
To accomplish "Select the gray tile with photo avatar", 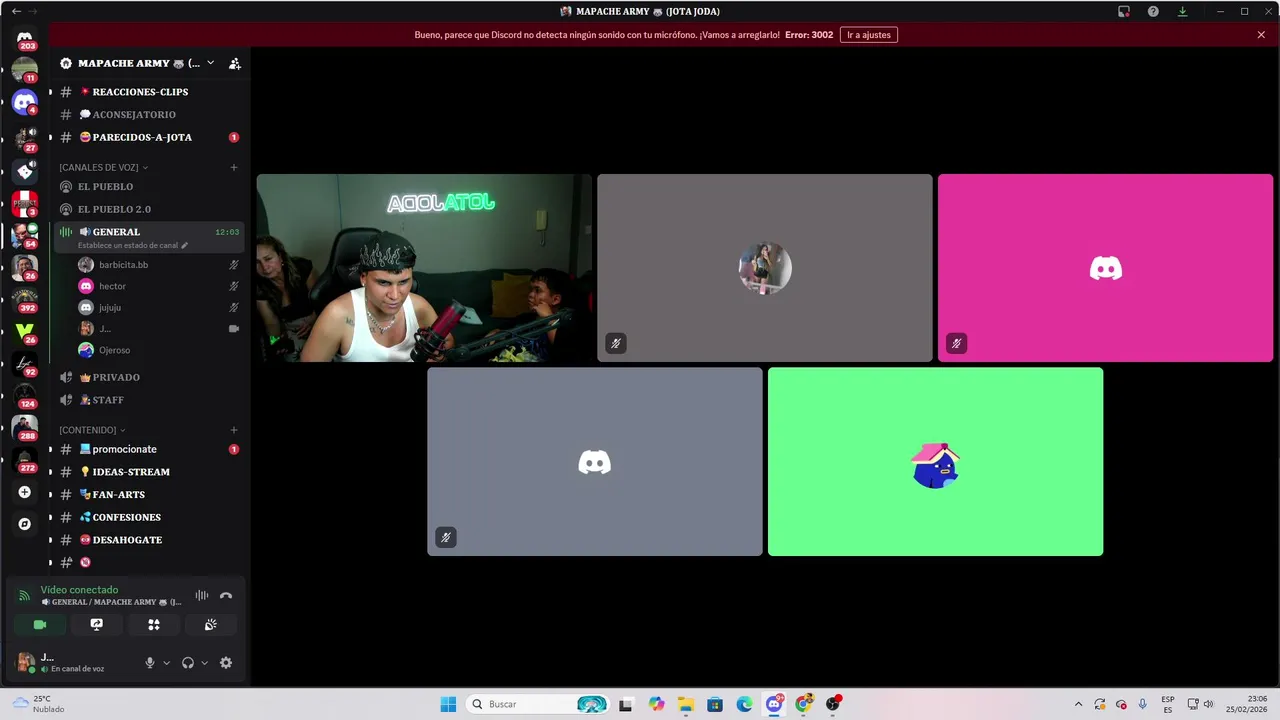I will [765, 268].
